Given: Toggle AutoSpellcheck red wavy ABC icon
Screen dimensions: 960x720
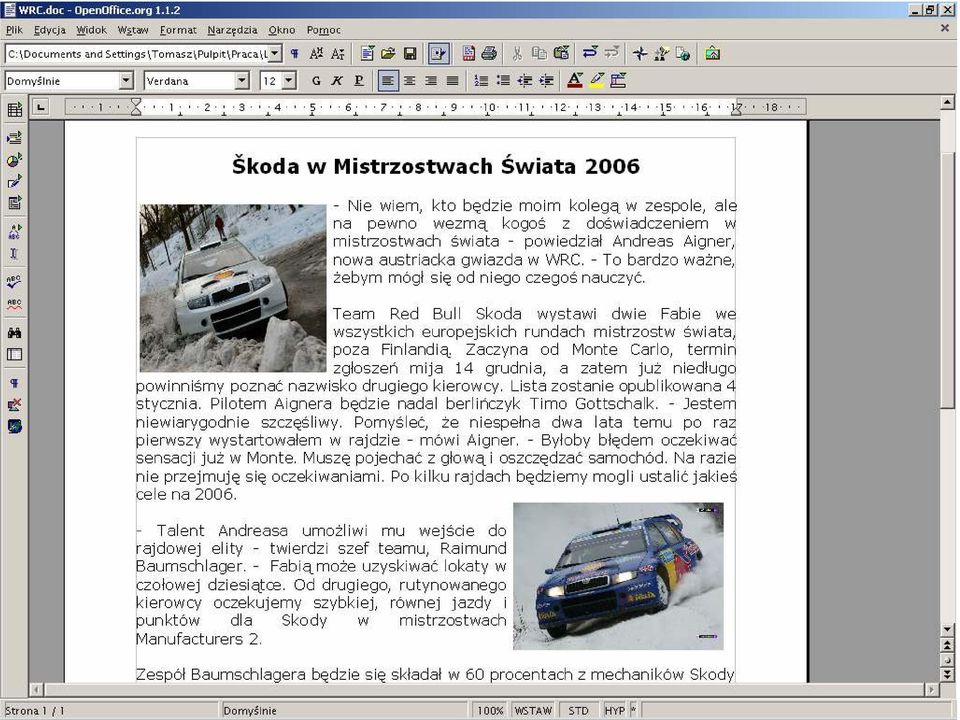Looking at the screenshot, I should point(15,304).
